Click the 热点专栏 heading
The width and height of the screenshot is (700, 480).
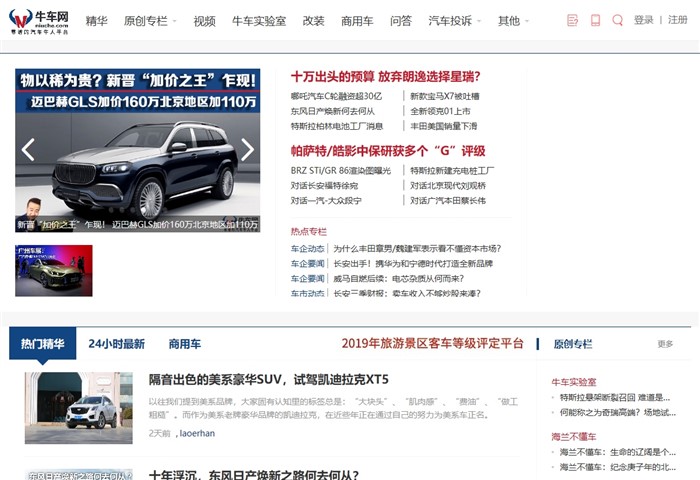click(308, 231)
